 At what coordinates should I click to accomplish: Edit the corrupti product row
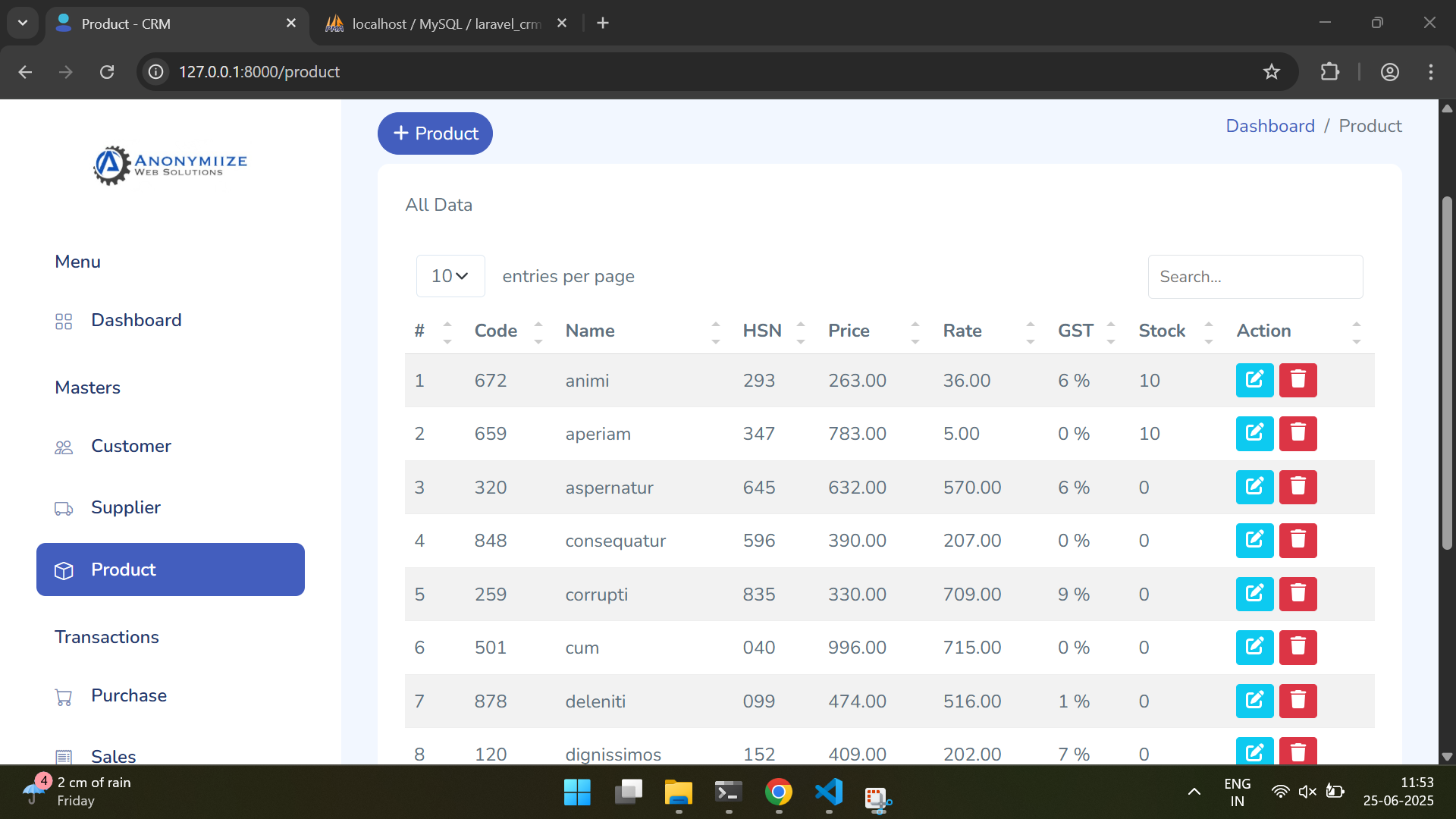[1254, 594]
